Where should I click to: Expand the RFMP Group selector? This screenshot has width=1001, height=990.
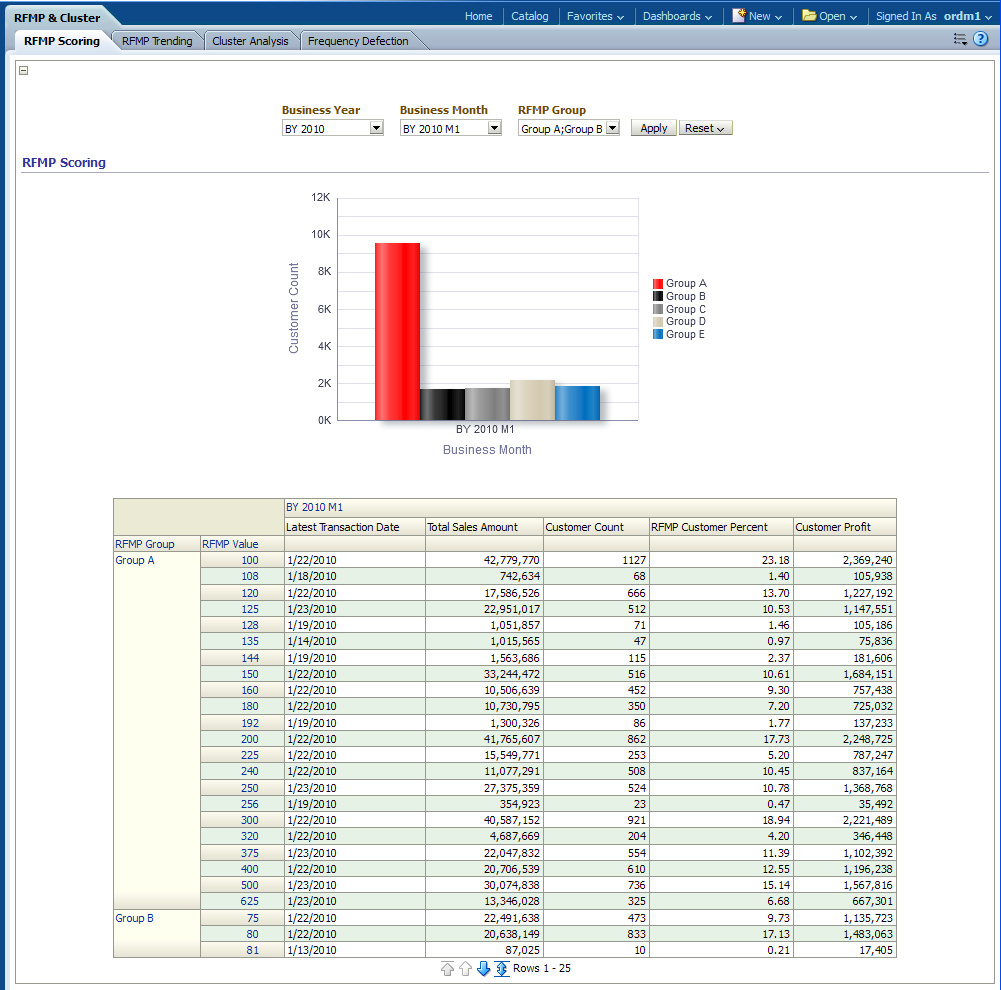612,128
